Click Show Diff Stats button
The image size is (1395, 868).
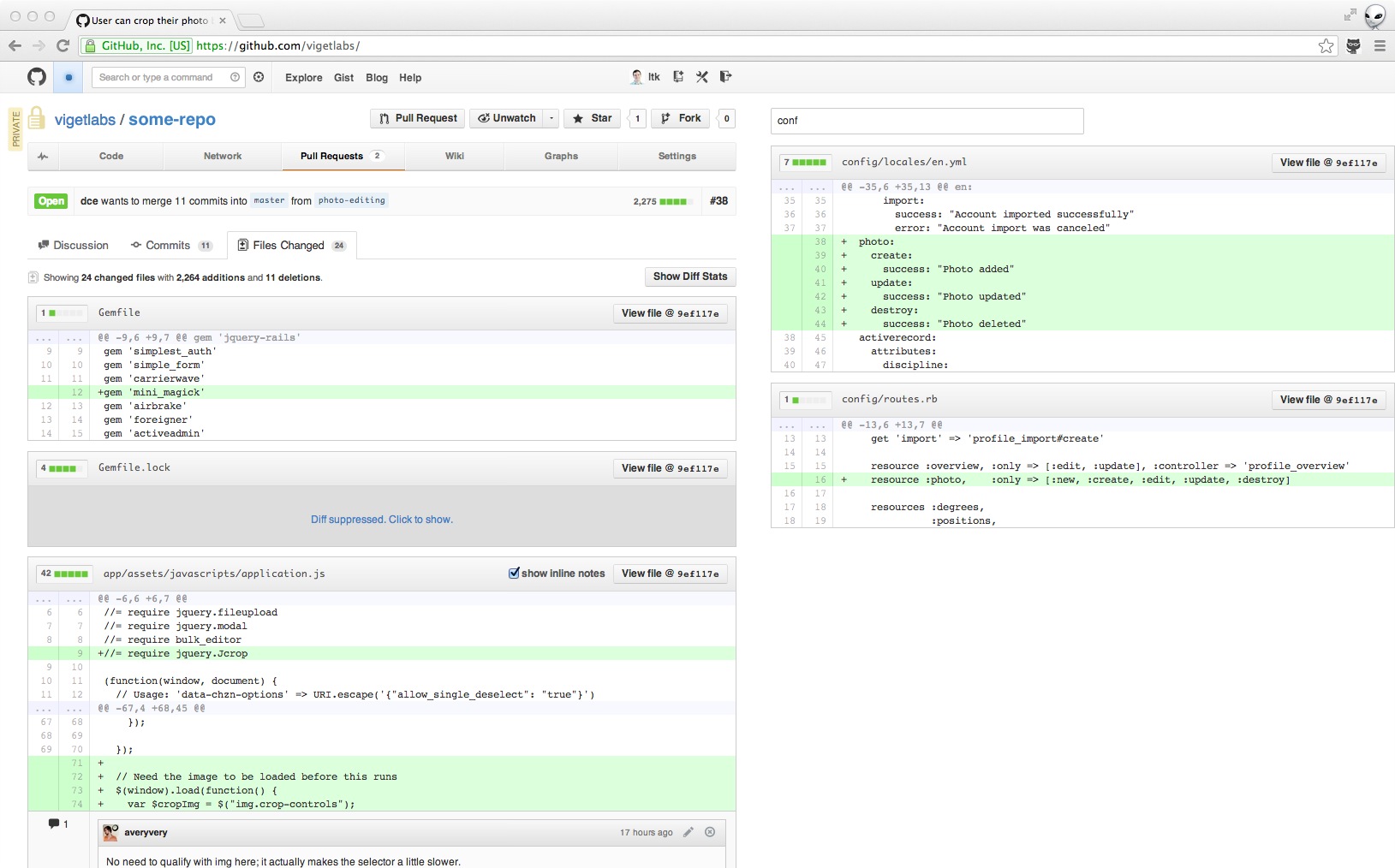[690, 276]
